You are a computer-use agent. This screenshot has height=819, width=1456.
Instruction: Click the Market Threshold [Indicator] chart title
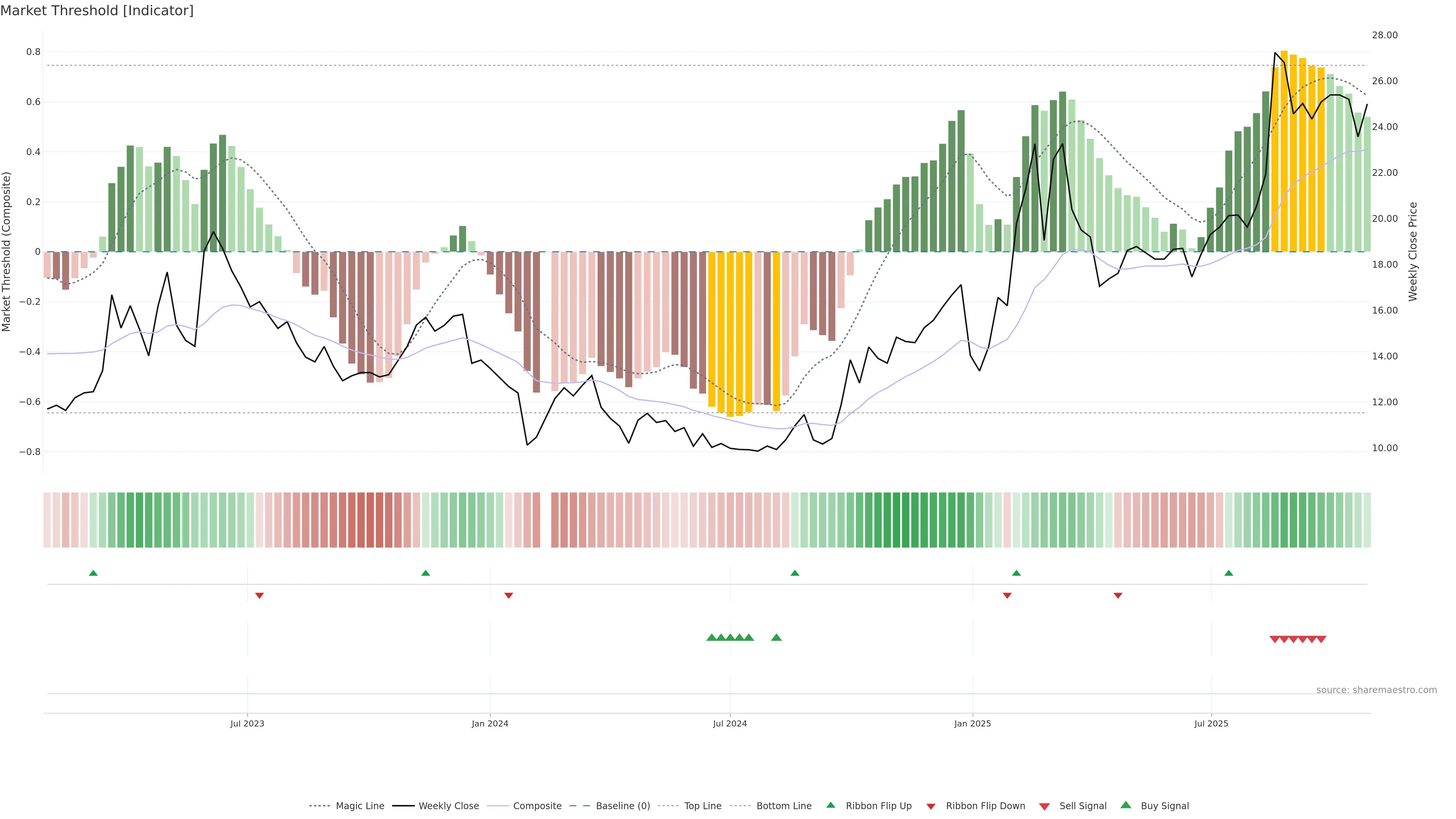[97, 11]
